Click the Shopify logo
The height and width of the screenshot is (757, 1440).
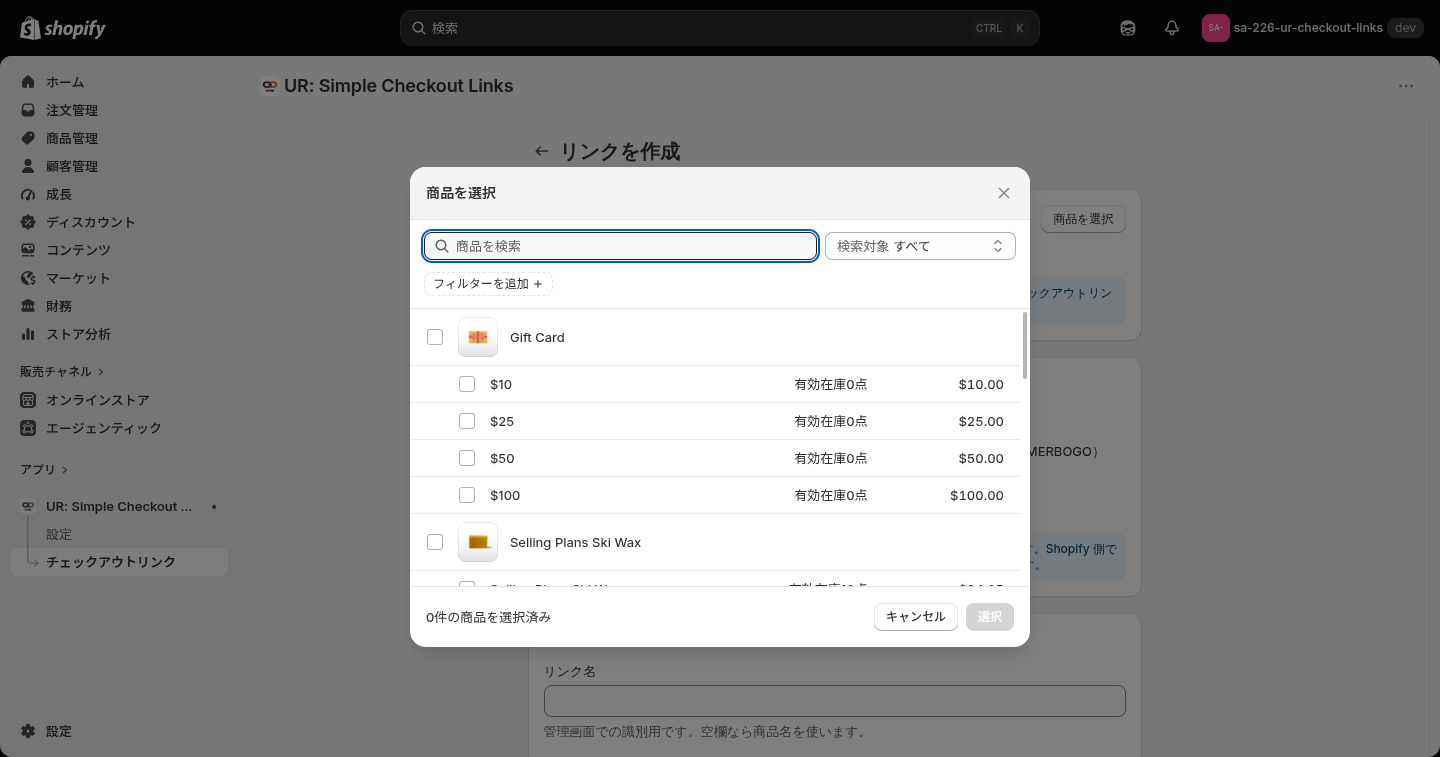click(63, 28)
